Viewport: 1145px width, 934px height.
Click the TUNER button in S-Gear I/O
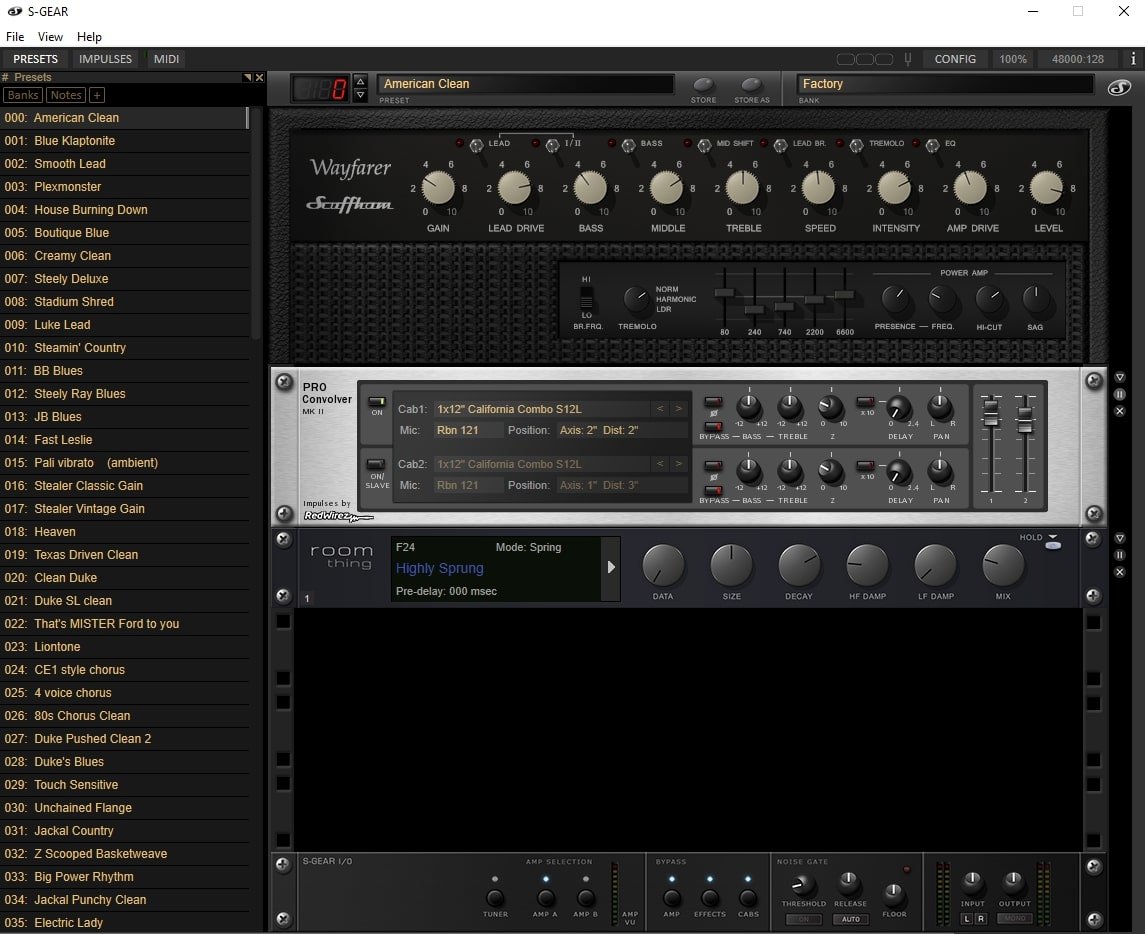point(495,898)
